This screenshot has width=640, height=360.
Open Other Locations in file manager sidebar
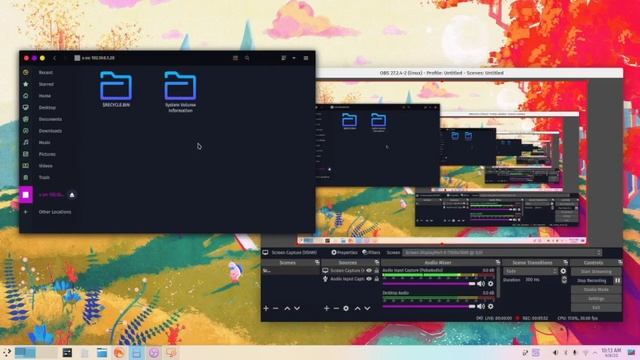[55, 212]
